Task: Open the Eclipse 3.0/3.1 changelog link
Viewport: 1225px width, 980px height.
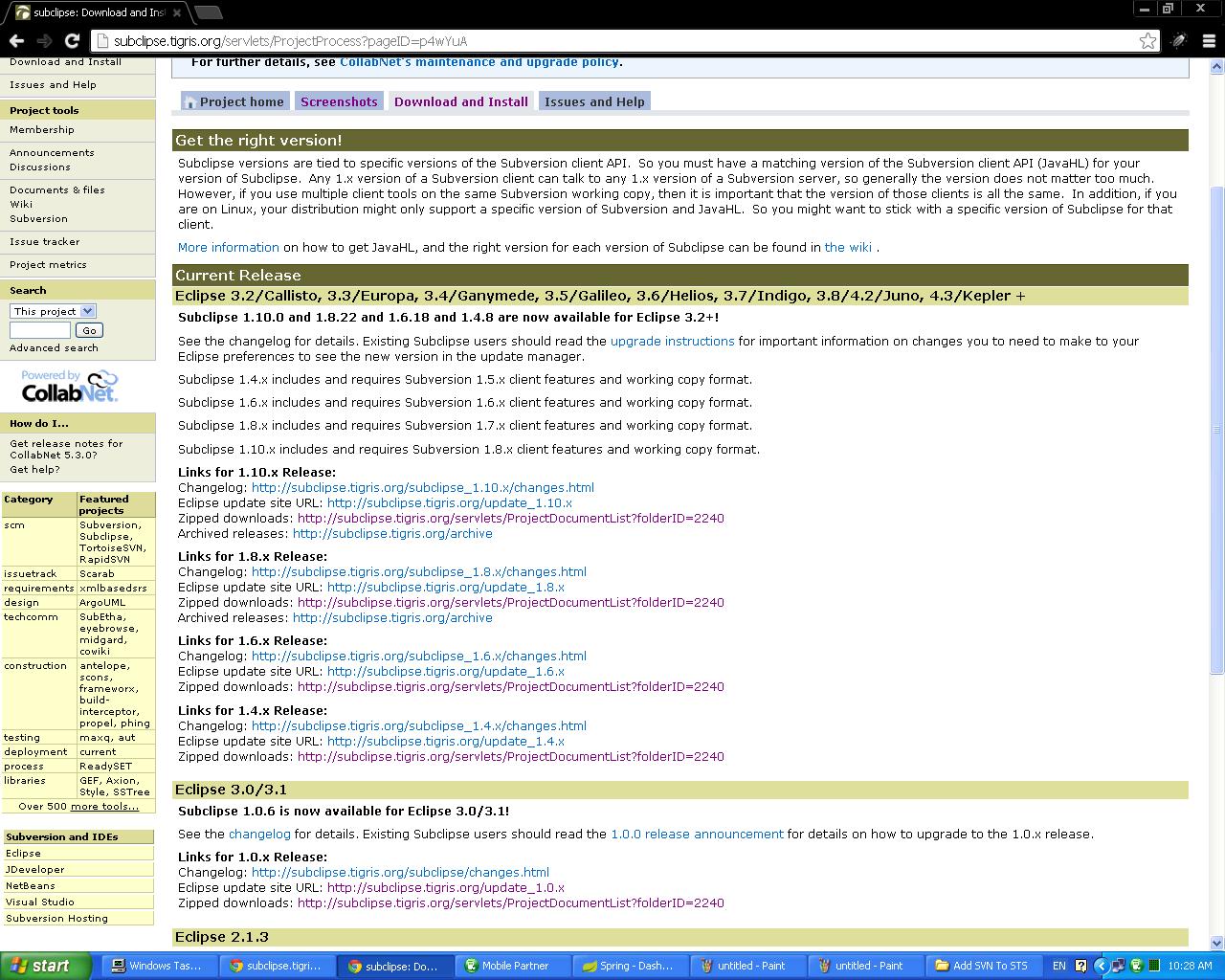Action: point(259,834)
